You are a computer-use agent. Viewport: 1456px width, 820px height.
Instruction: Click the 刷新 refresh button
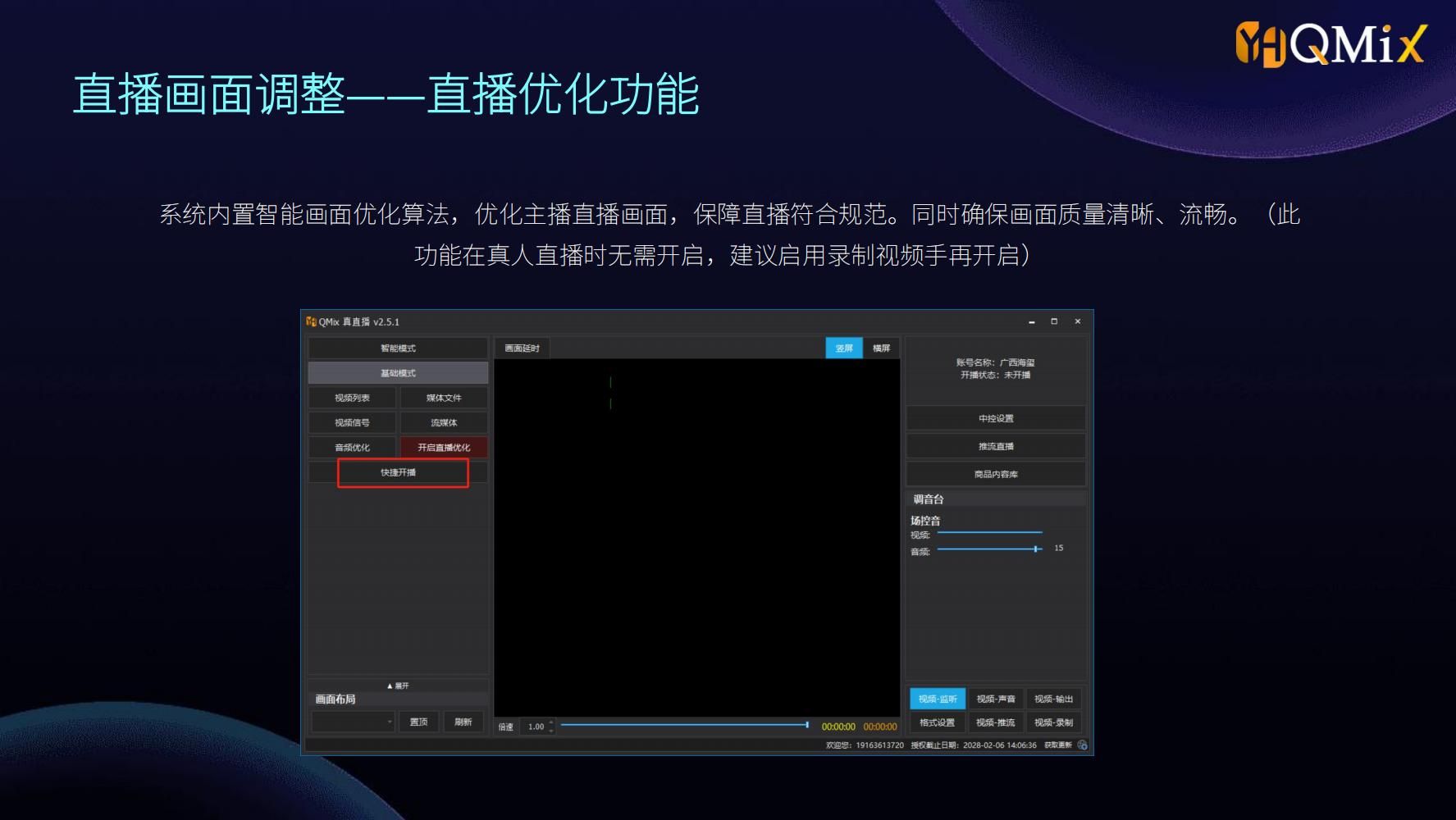[463, 722]
